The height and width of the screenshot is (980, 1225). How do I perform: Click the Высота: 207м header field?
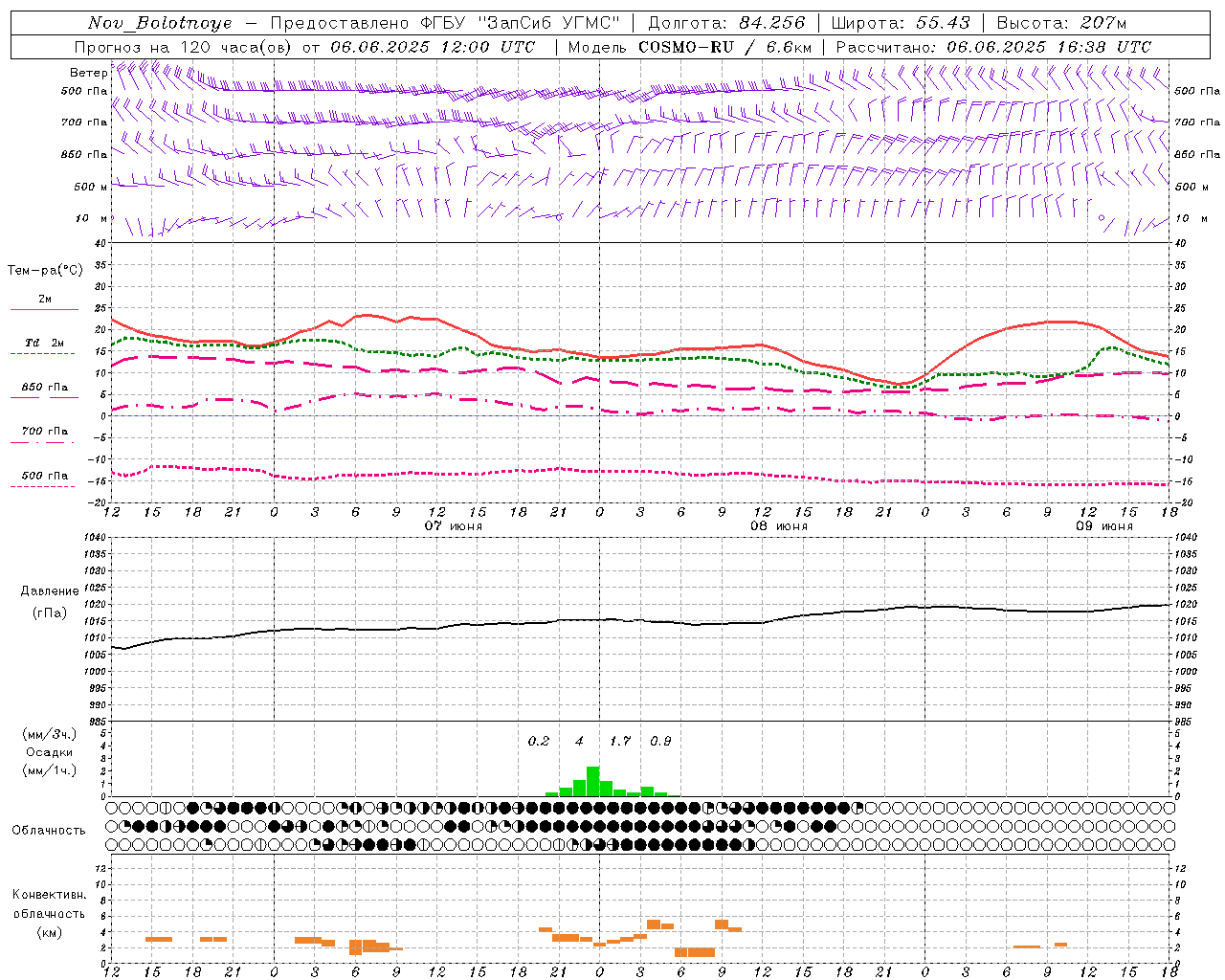coord(1061,23)
